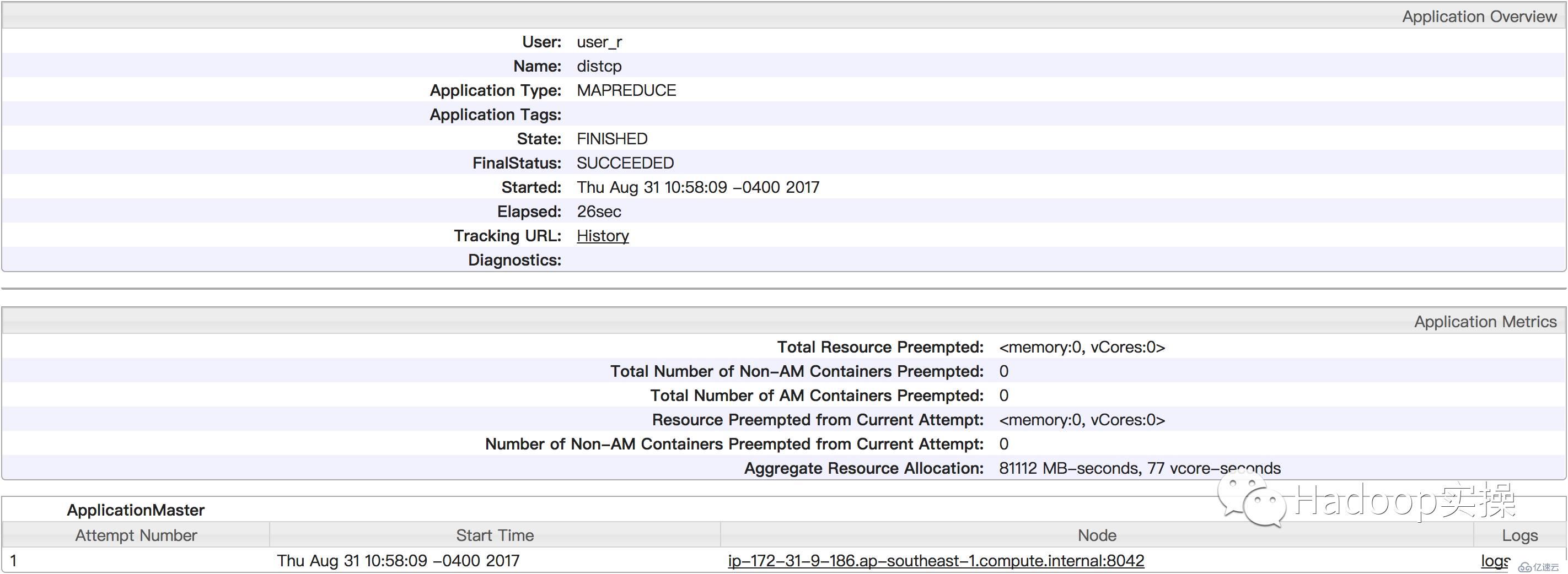Select the Started timestamp in Application Overview
1568x574 pixels.
pos(698,187)
